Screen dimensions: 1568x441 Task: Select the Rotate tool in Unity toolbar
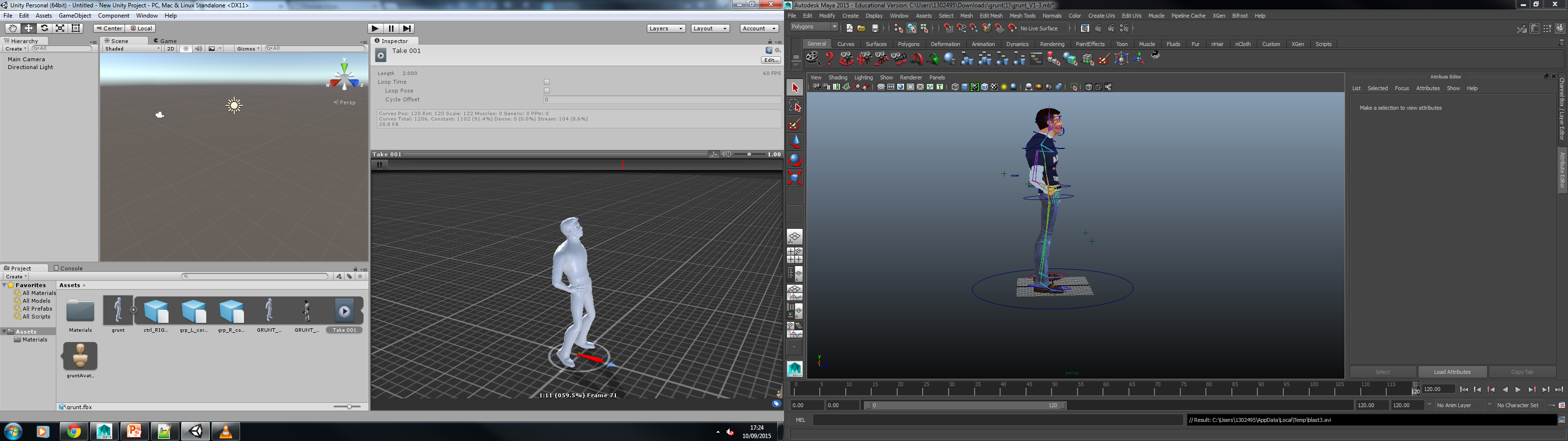pyautogui.click(x=45, y=28)
